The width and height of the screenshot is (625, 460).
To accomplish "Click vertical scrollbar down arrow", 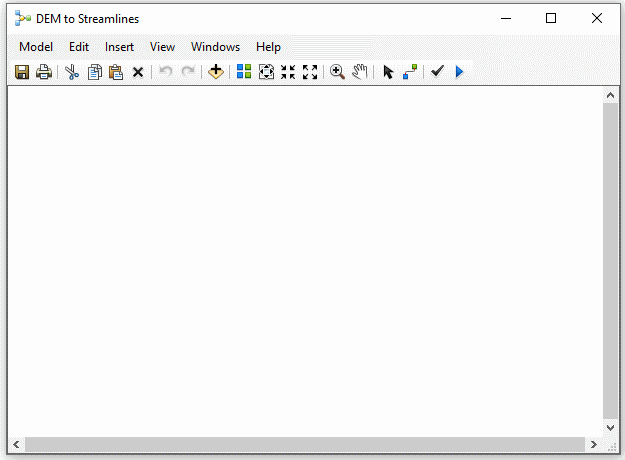I will 610,428.
